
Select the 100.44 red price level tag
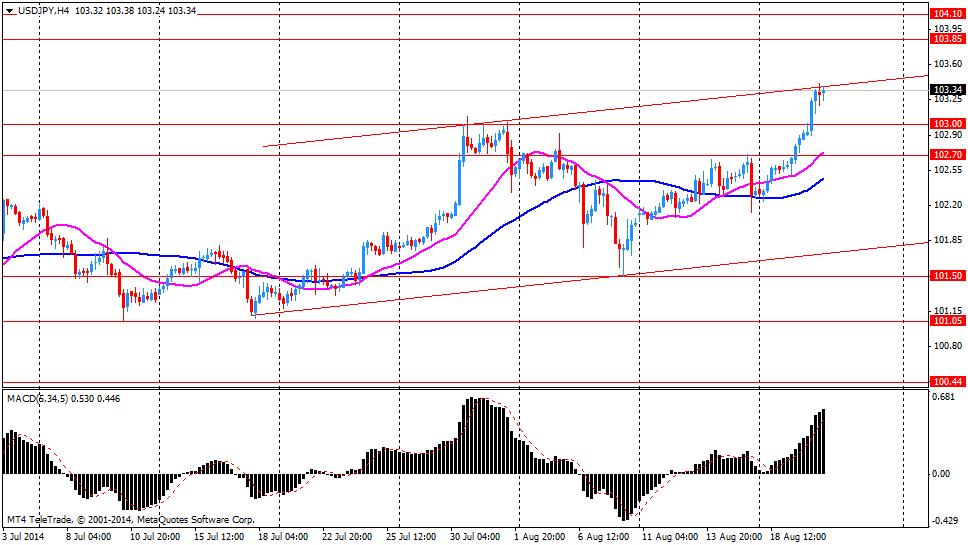pyautogui.click(x=946, y=382)
